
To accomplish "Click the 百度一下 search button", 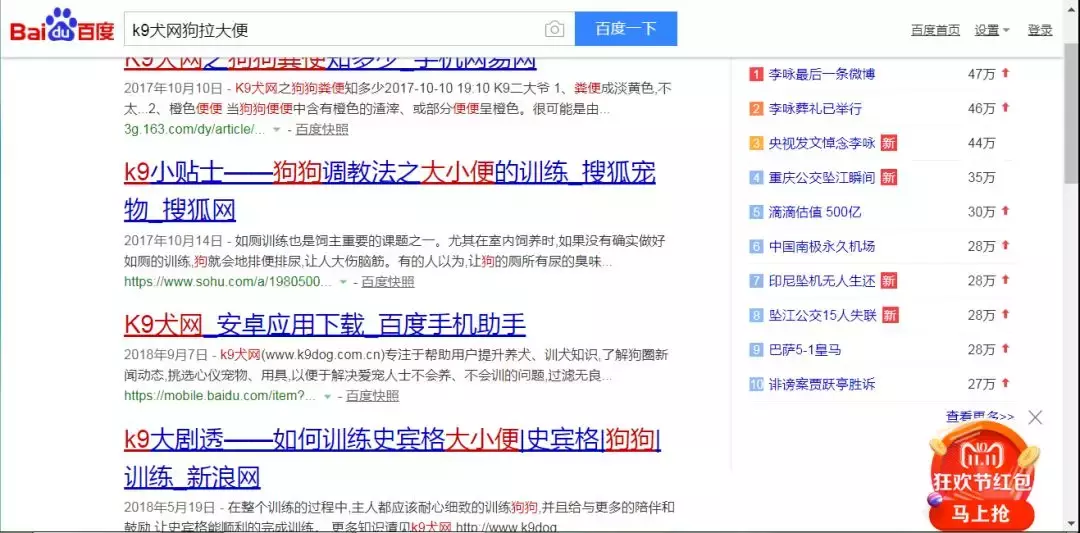I will pyautogui.click(x=625, y=29).
